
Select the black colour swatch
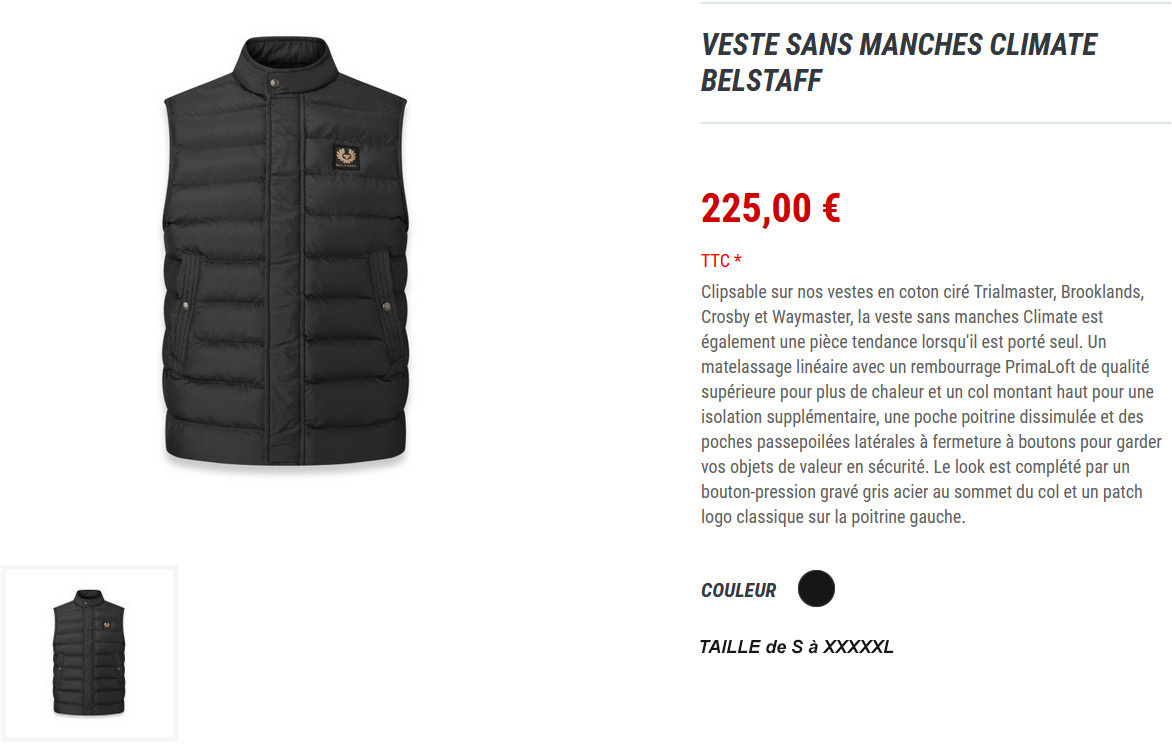tap(816, 588)
